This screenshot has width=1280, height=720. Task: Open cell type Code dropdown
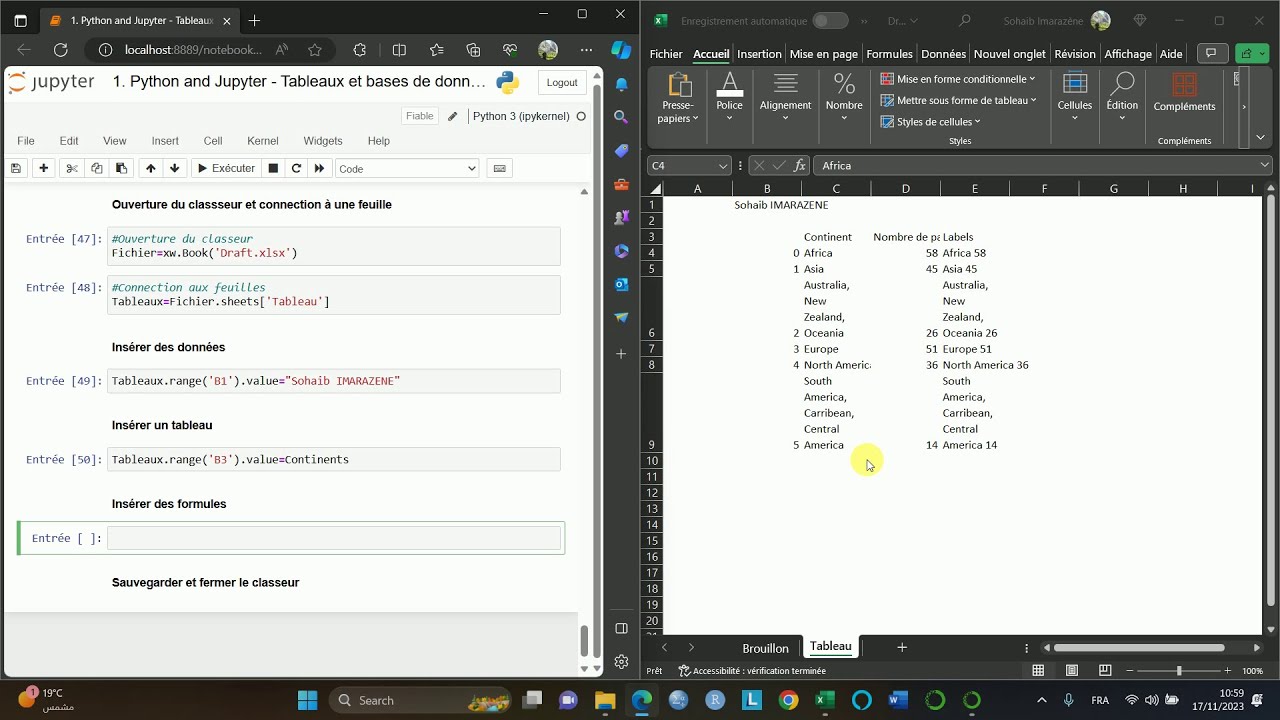(407, 169)
